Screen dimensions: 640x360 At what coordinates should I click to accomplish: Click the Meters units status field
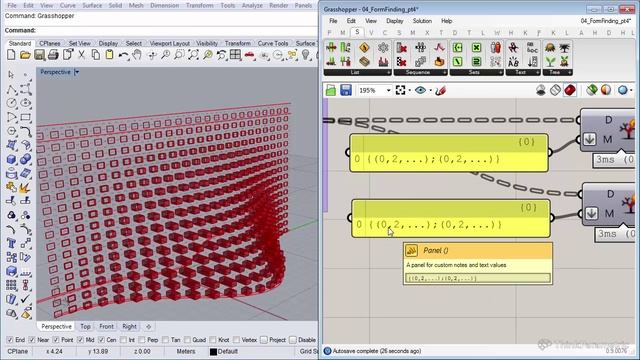[x=186, y=351]
